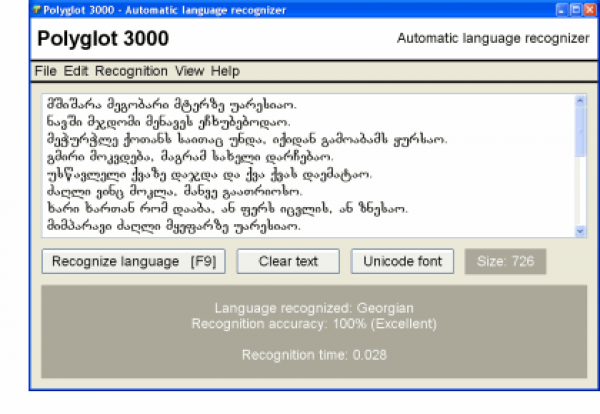The width and height of the screenshot is (600, 414).
Task: Click the Recognize language [F9] button
Action: (x=134, y=261)
